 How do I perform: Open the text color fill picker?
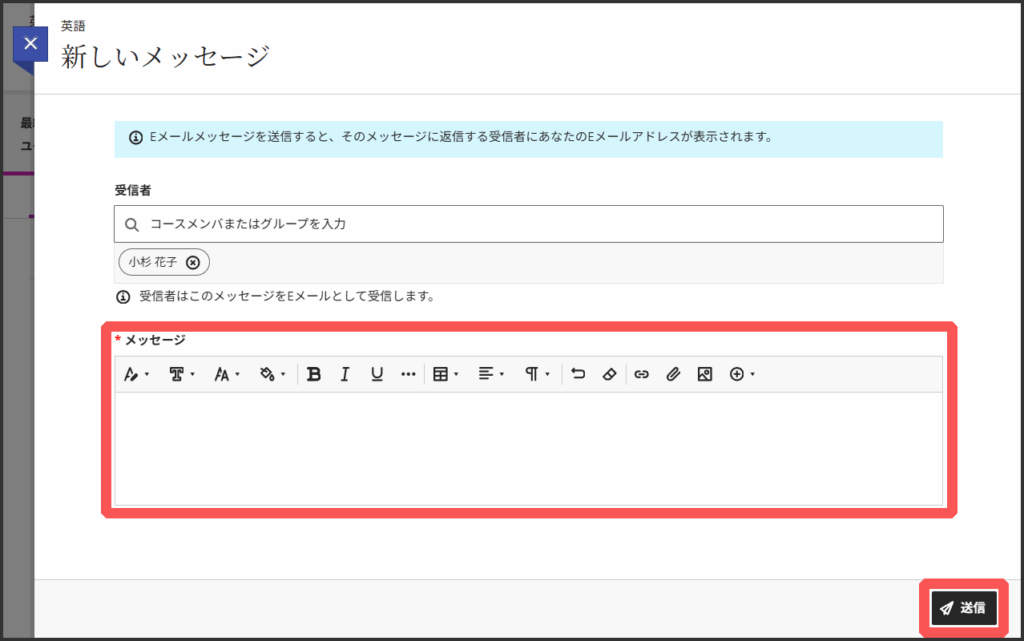[272, 374]
